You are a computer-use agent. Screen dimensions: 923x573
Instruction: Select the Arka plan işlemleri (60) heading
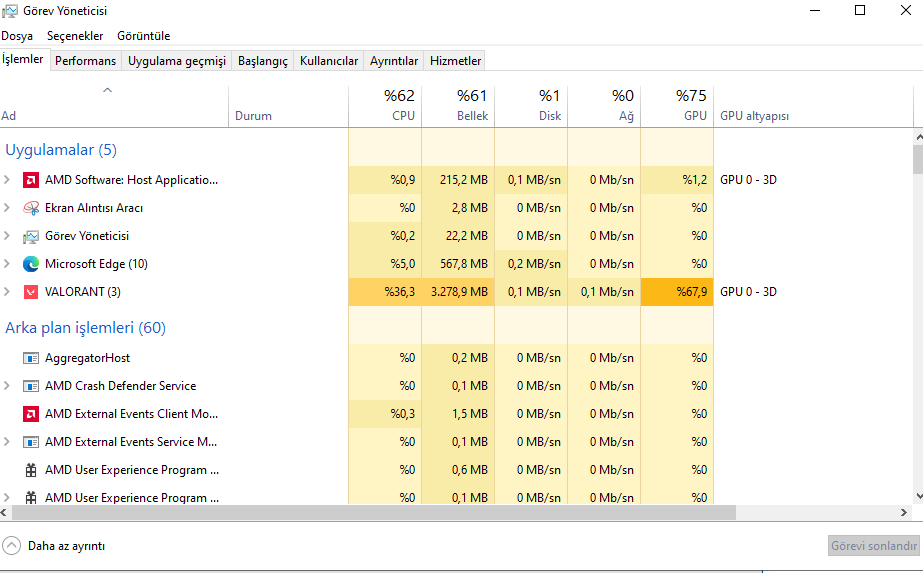click(x=85, y=327)
